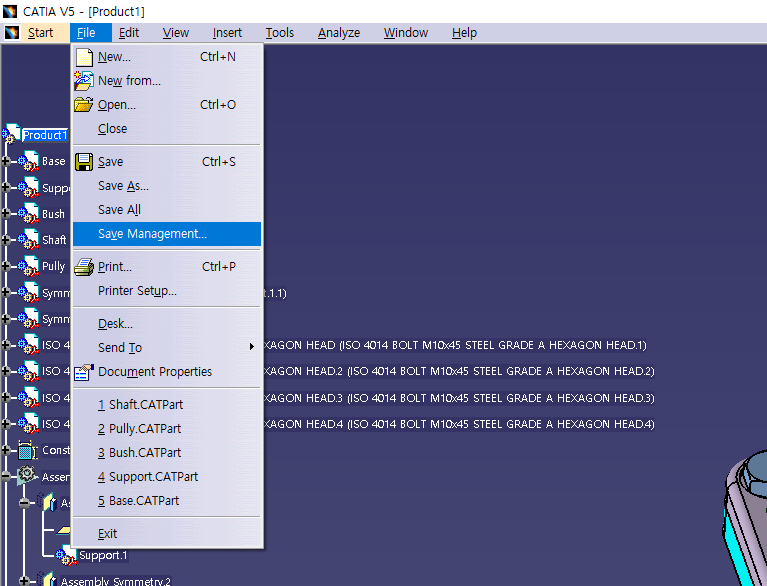Expand the Shaft tree node
The width and height of the screenshot is (767, 586).
6,240
